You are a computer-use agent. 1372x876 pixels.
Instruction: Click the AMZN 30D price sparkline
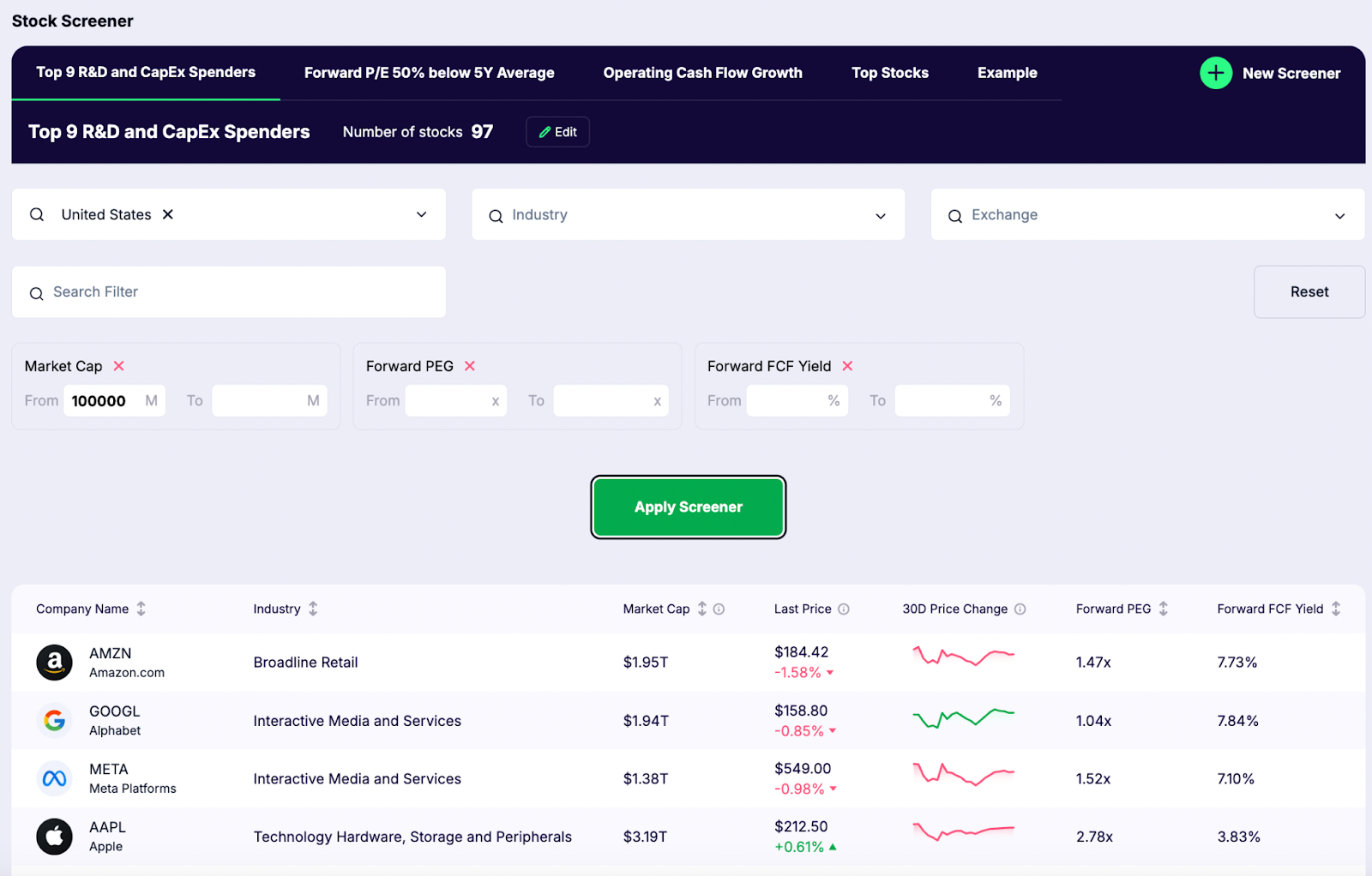pos(963,657)
